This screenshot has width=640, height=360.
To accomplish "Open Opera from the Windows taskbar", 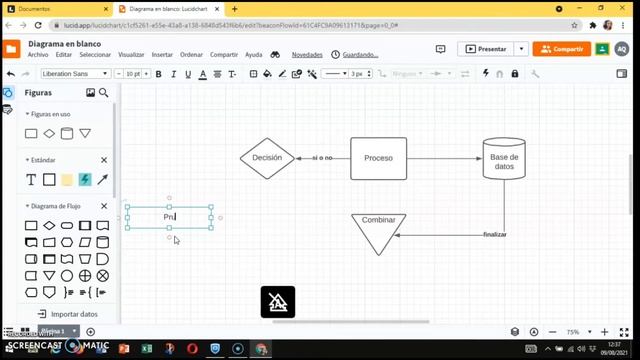I will [193, 349].
